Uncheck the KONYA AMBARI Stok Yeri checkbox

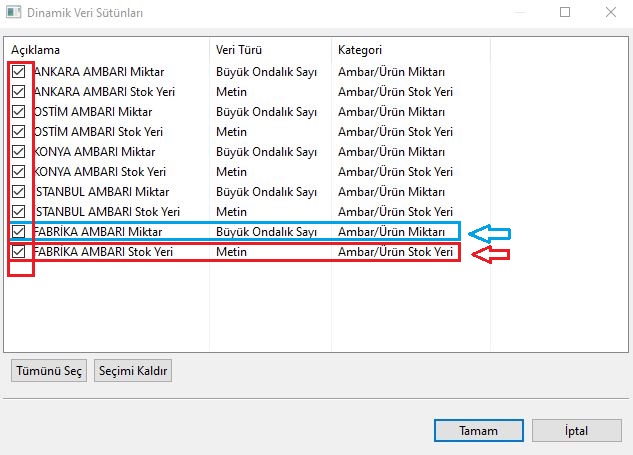[x=19, y=172]
